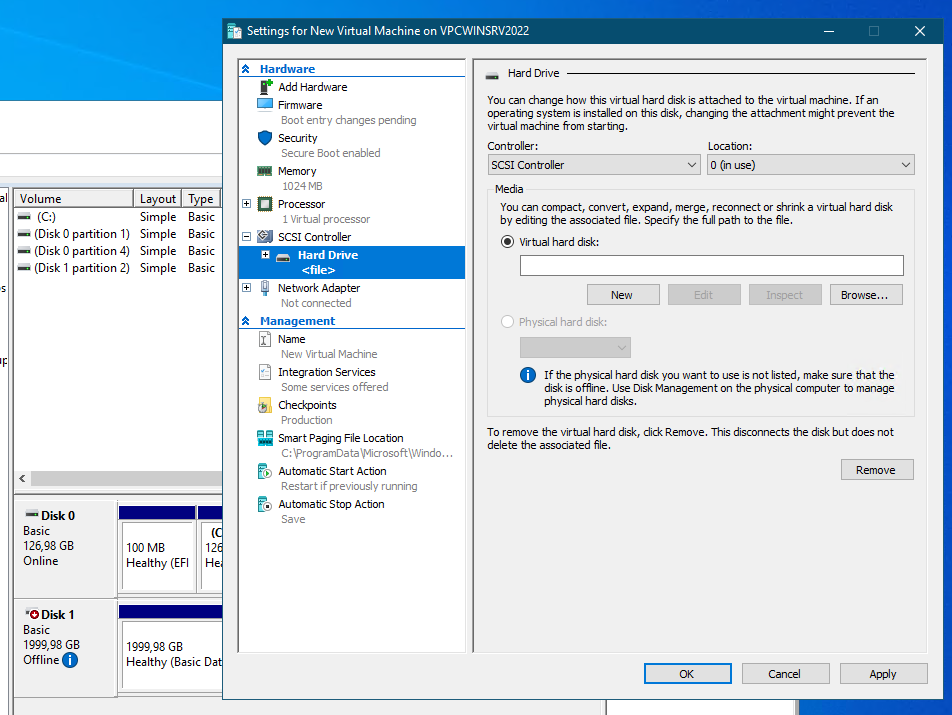Collapse the SCSI Controller tree node

(246, 237)
